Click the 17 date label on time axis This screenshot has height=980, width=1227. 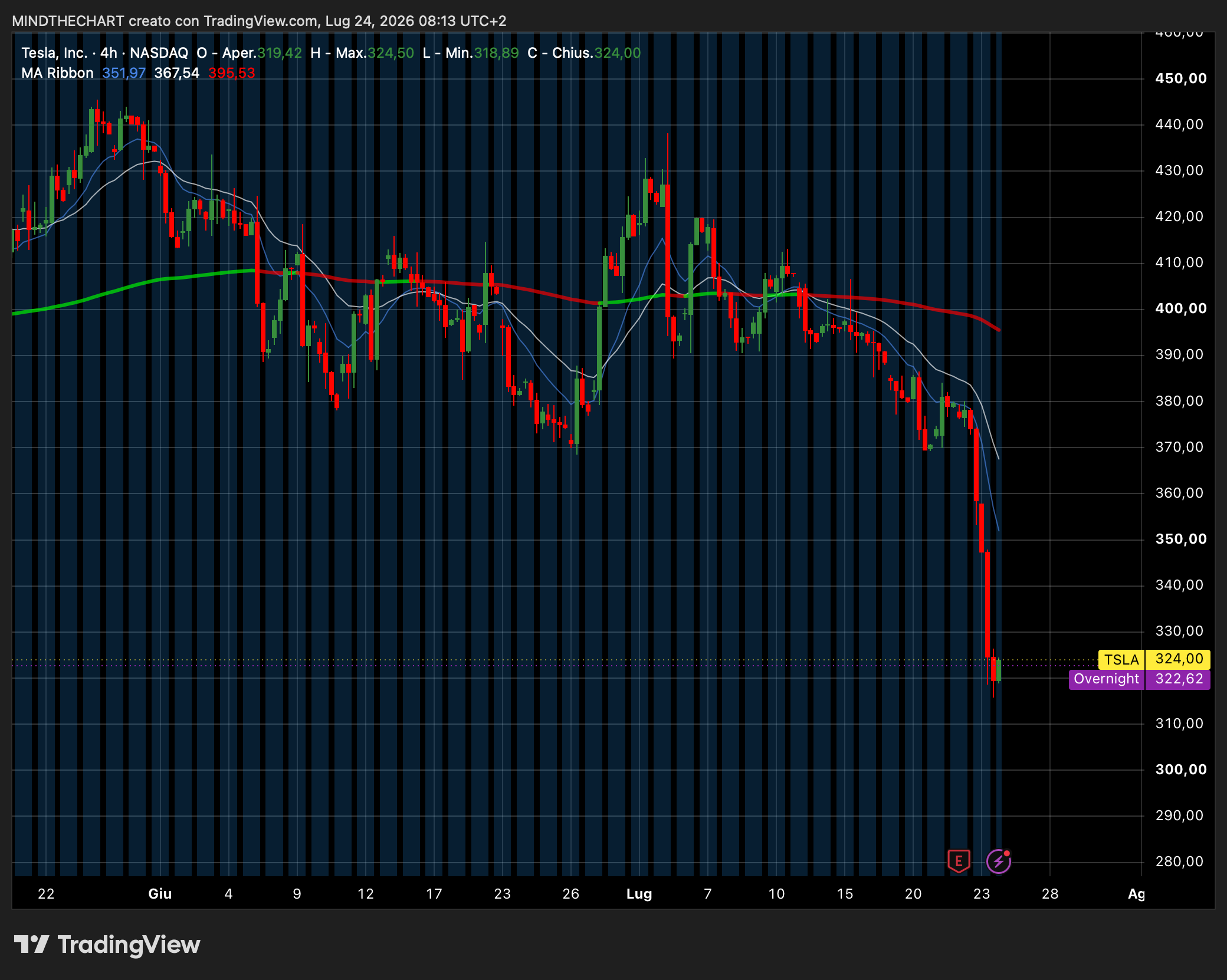(x=434, y=894)
